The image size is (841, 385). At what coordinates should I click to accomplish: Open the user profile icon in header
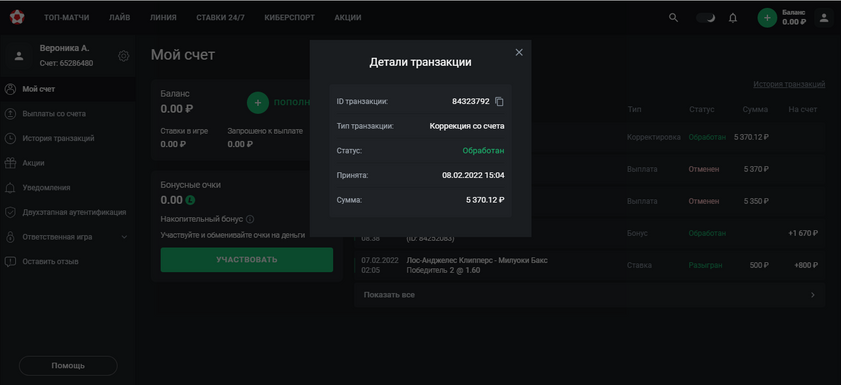(x=824, y=18)
